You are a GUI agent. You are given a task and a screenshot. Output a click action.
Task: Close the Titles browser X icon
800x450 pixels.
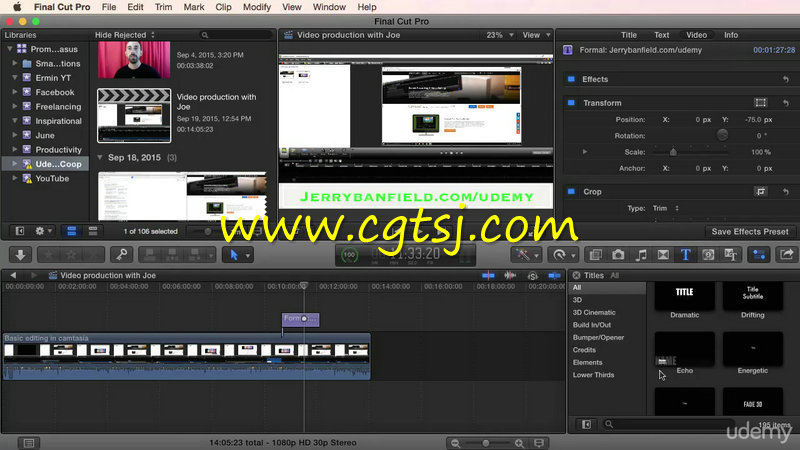tap(576, 275)
